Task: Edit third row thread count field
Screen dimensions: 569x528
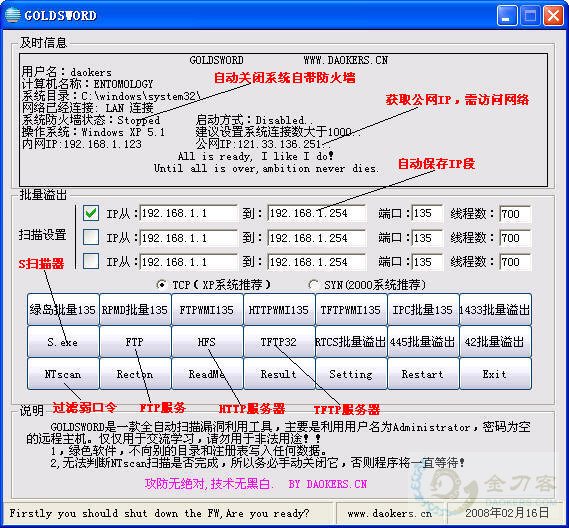Action: [515, 262]
